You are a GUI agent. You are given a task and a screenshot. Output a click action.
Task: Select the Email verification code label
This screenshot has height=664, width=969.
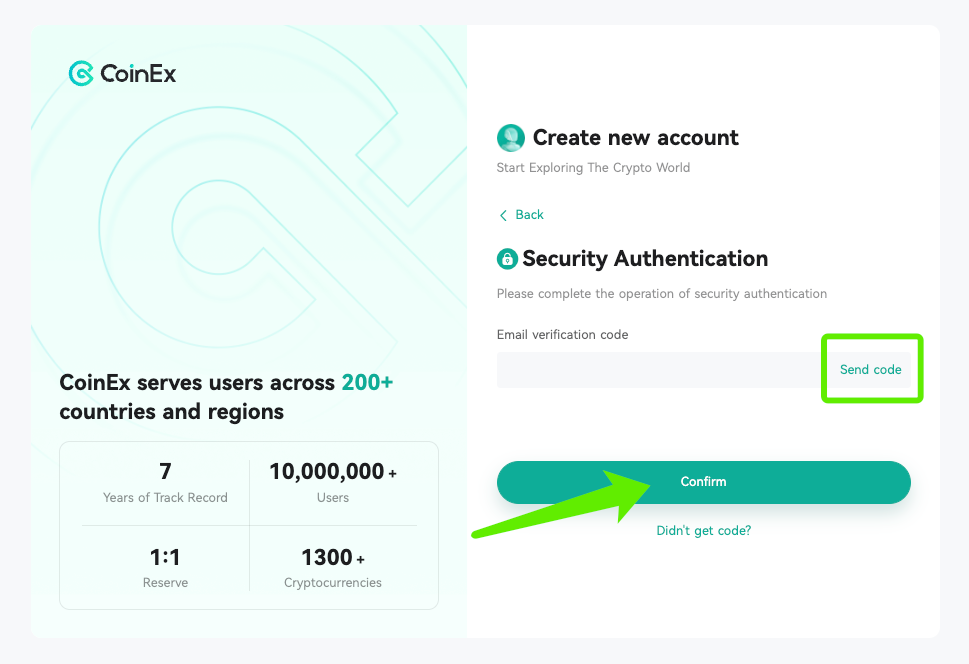point(562,334)
